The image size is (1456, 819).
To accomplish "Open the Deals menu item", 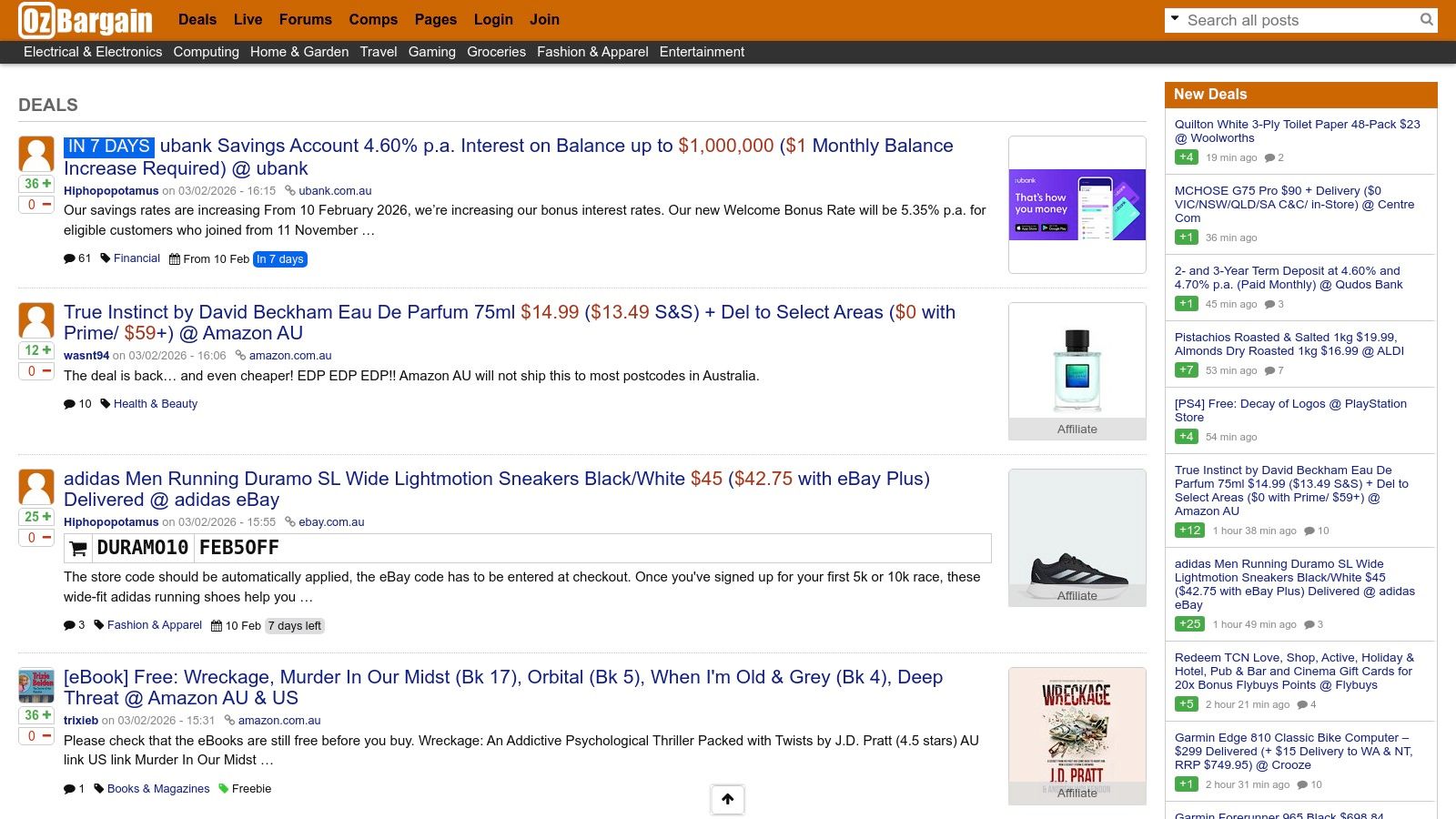I will tap(197, 19).
